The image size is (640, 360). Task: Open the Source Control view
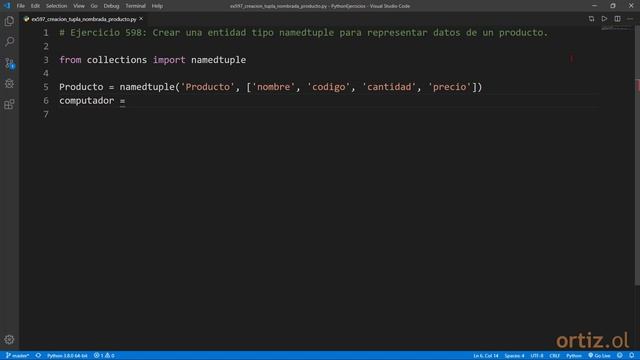[x=9, y=63]
